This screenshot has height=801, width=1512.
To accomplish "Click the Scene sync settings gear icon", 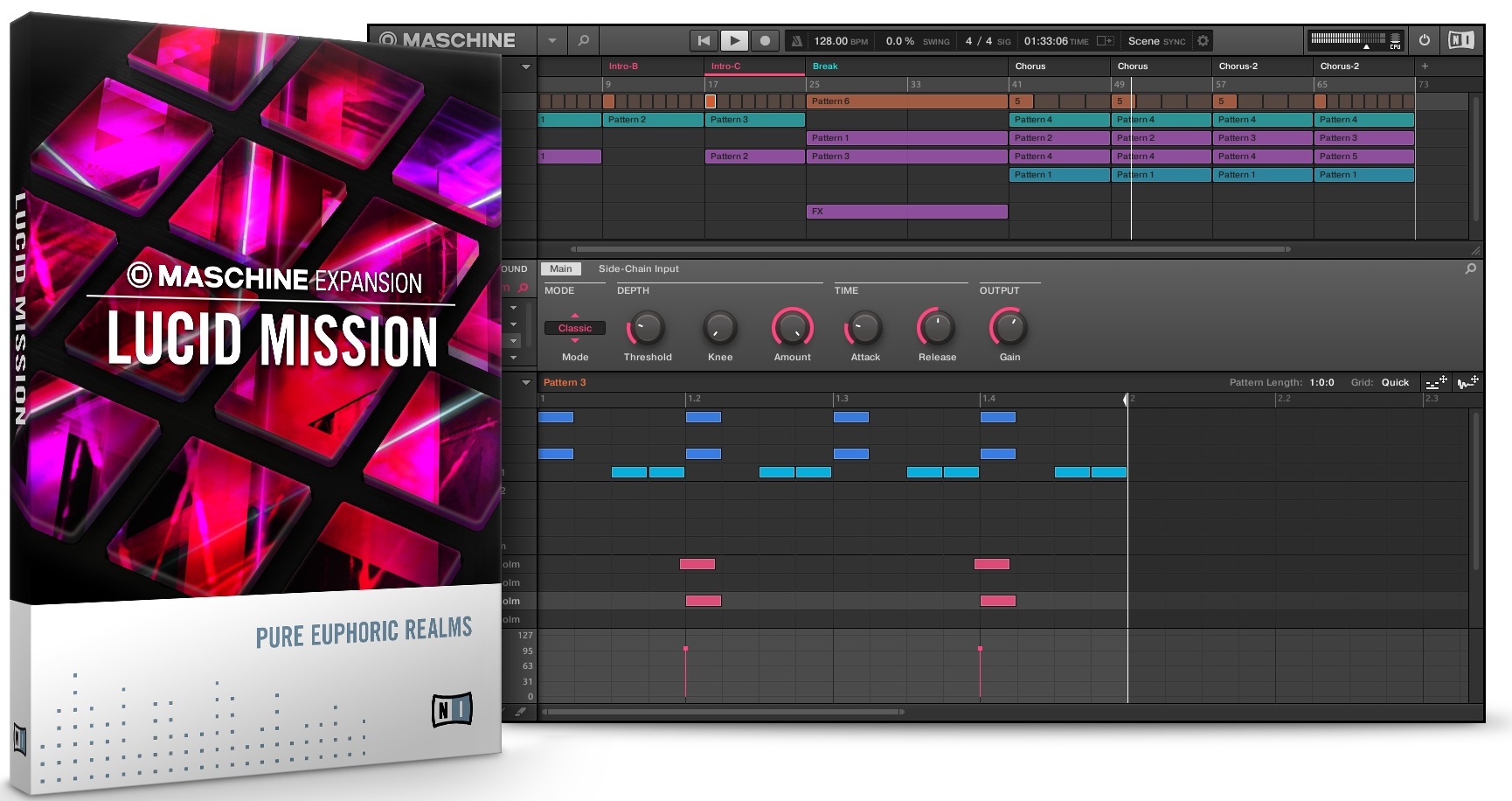I will click(x=1203, y=41).
